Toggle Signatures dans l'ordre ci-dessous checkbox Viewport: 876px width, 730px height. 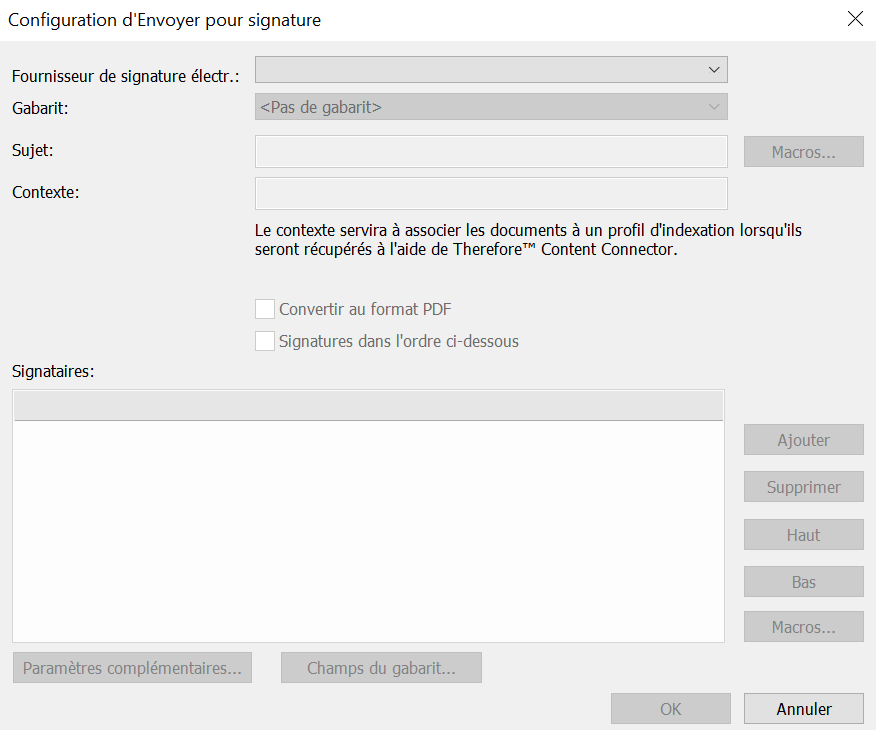[265, 341]
